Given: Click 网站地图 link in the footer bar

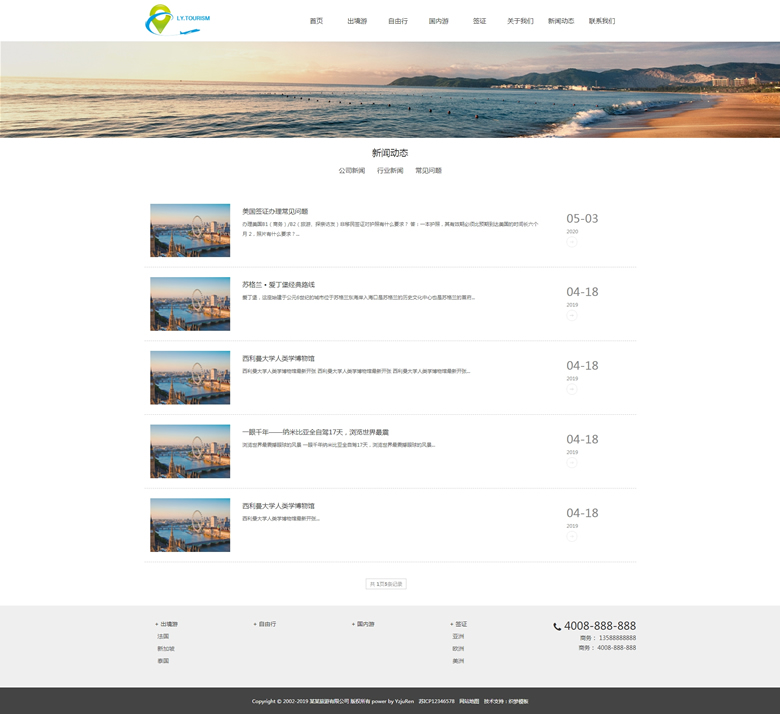Looking at the screenshot, I should coord(469,701).
